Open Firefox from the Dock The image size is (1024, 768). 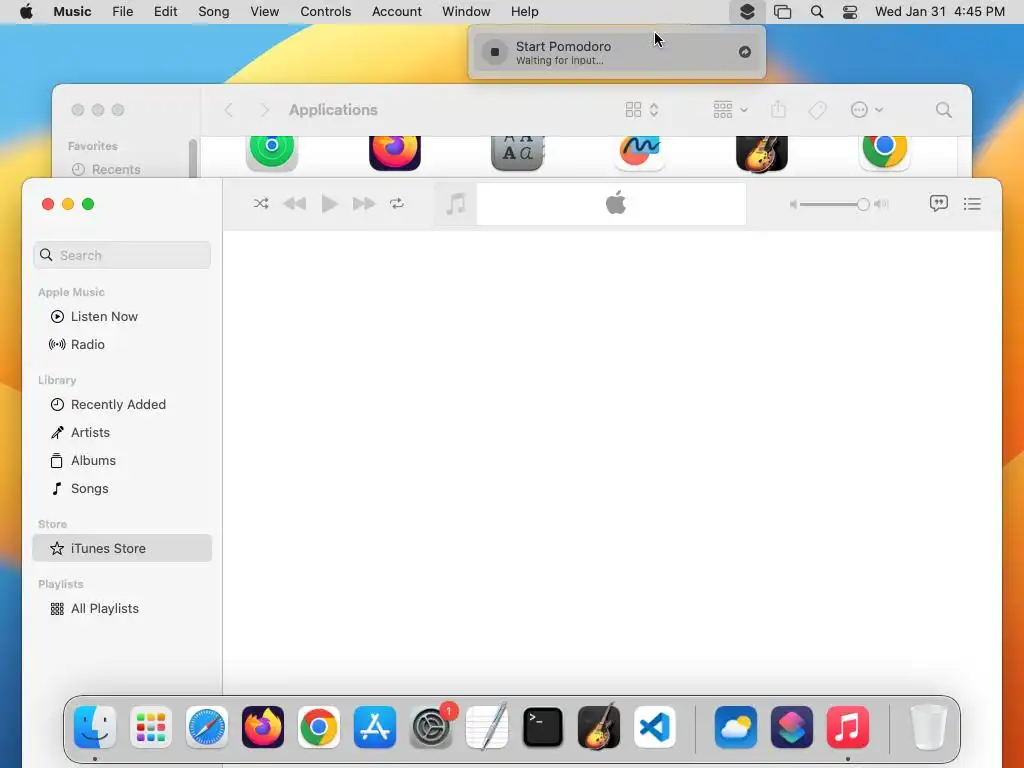(x=263, y=727)
